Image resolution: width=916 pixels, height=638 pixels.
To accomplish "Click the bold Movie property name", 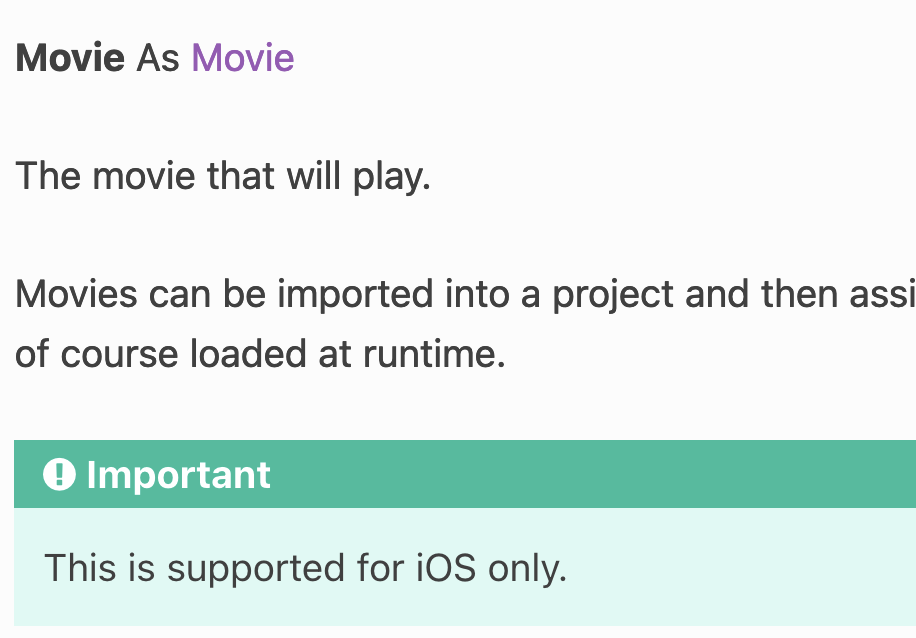I will [70, 57].
